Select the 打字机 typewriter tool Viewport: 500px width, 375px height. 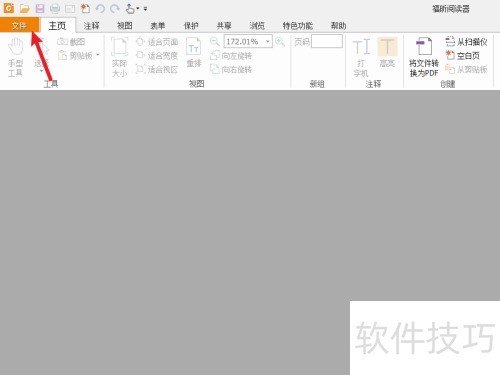click(361, 58)
